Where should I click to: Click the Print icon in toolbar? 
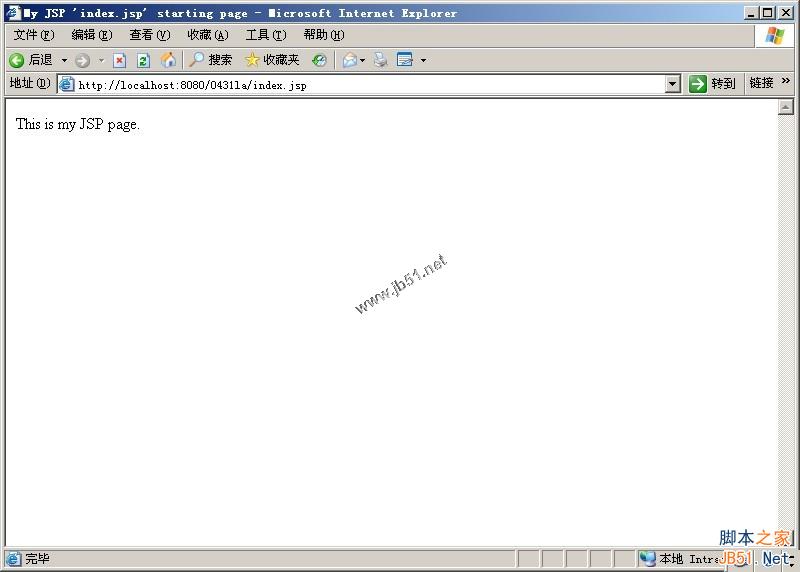[380, 60]
